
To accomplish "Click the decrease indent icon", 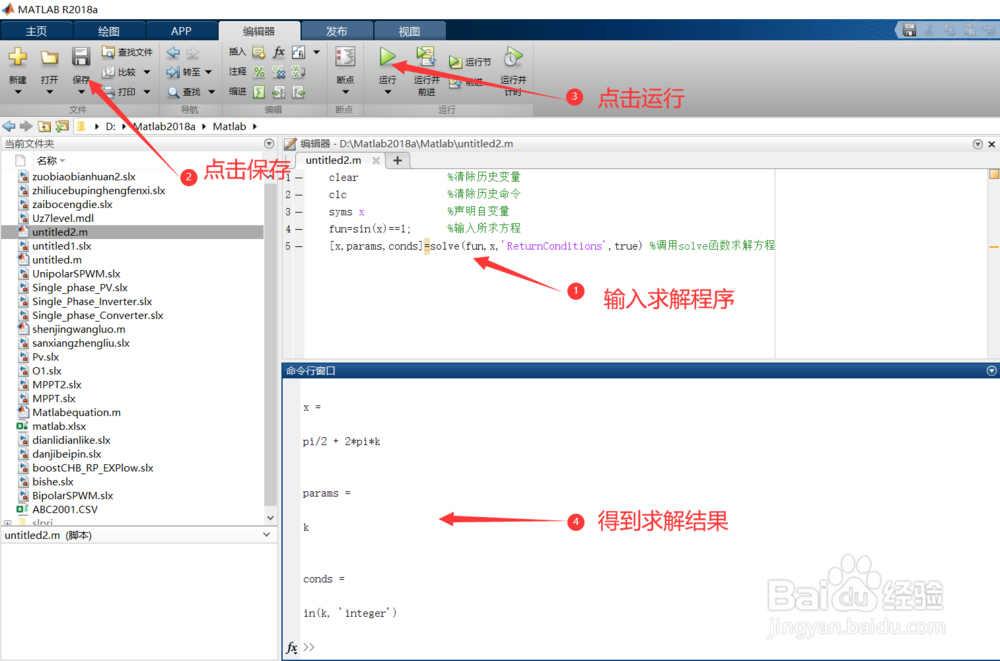I will click(298, 92).
